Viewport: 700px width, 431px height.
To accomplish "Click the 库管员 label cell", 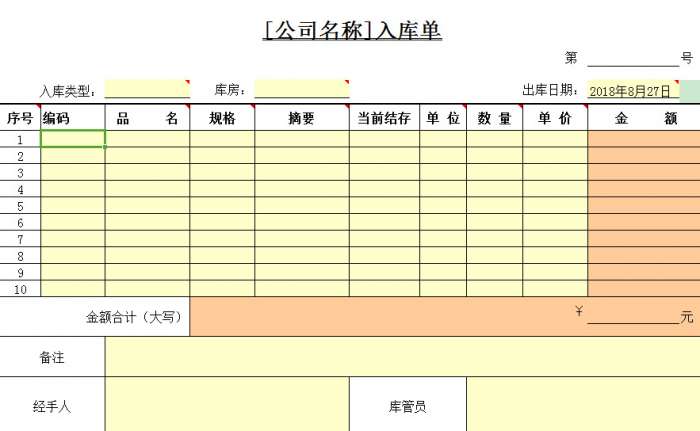I will pyautogui.click(x=408, y=404).
